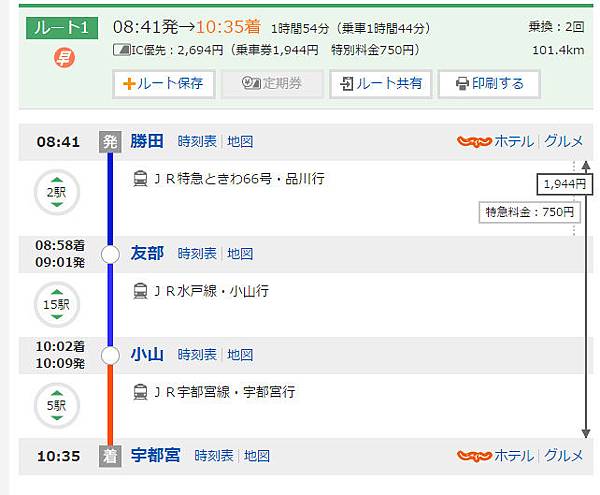Screen dimensions: 600x495
Task: Open the 勝田 station link
Action: tap(147, 141)
